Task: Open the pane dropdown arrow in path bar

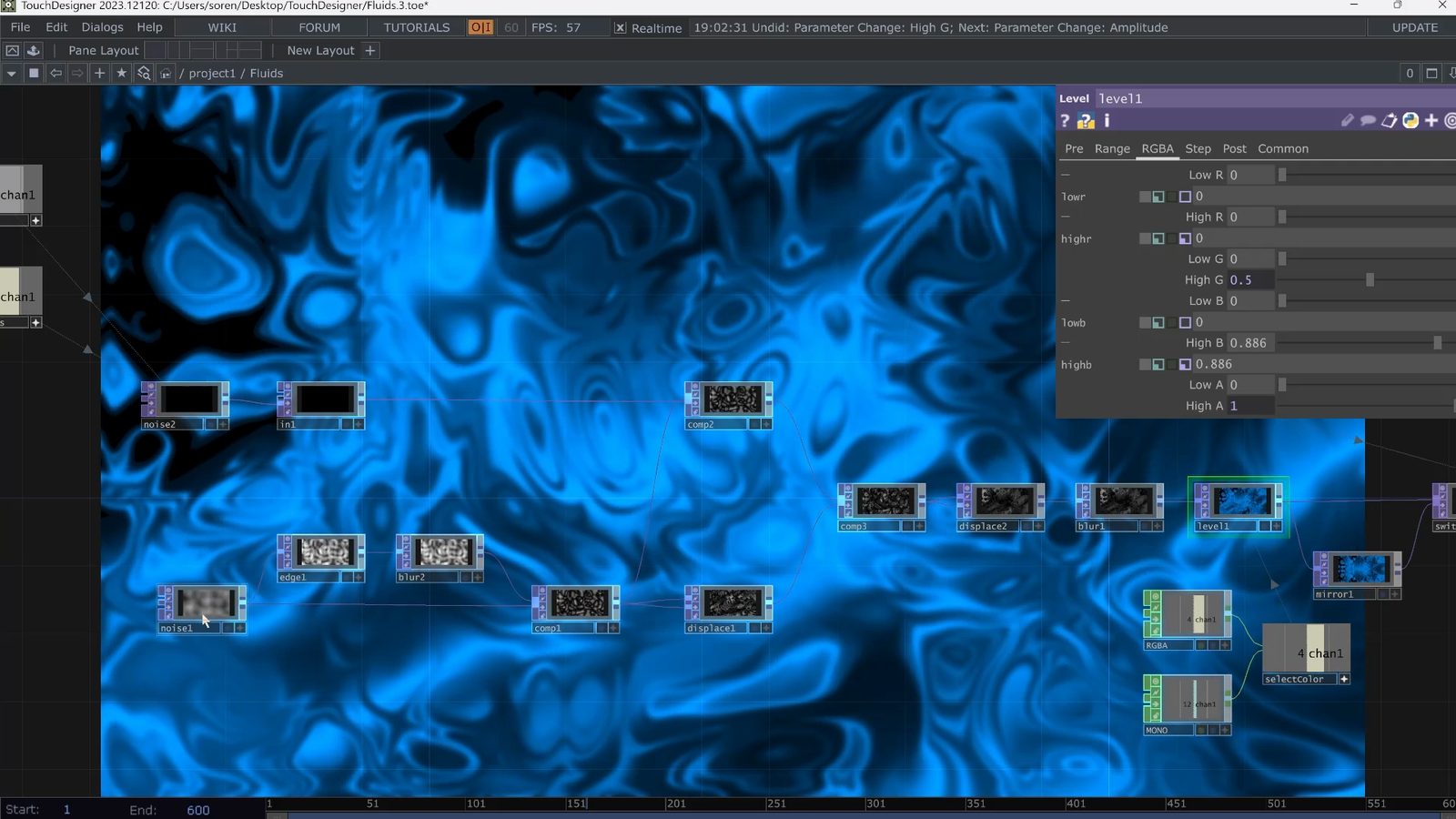Action: 12,73
